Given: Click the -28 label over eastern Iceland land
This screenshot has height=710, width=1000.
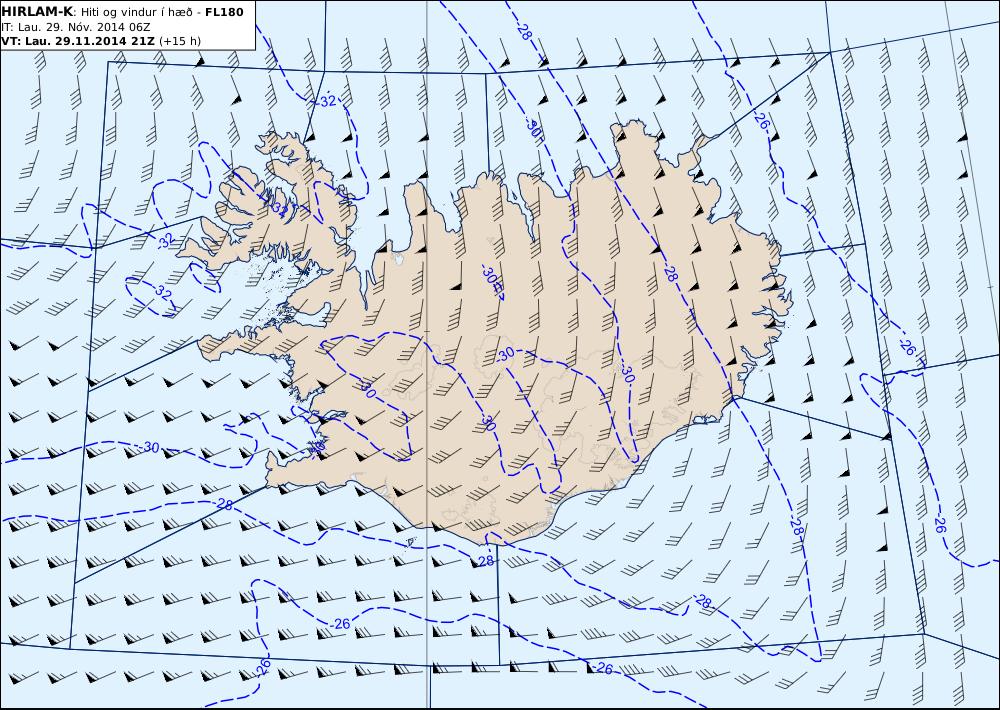Looking at the screenshot, I should click(x=669, y=273).
